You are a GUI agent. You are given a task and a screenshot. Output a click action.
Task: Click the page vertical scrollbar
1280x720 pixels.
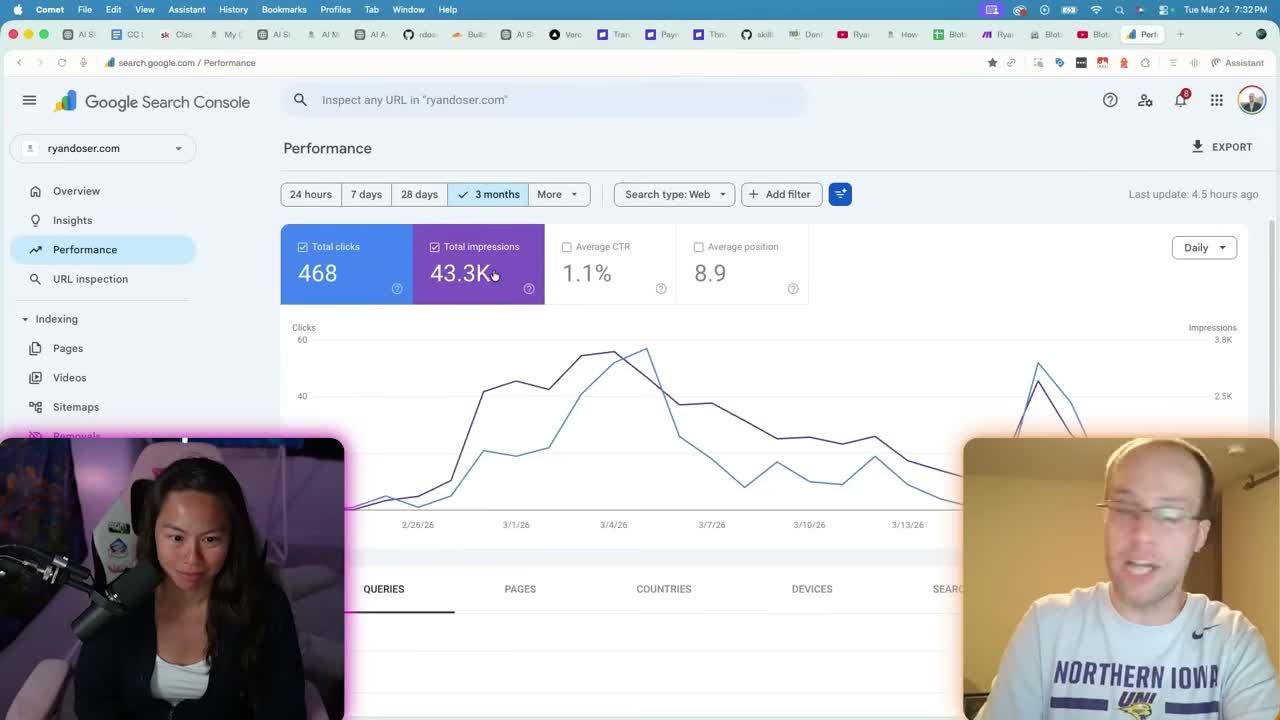1273,330
